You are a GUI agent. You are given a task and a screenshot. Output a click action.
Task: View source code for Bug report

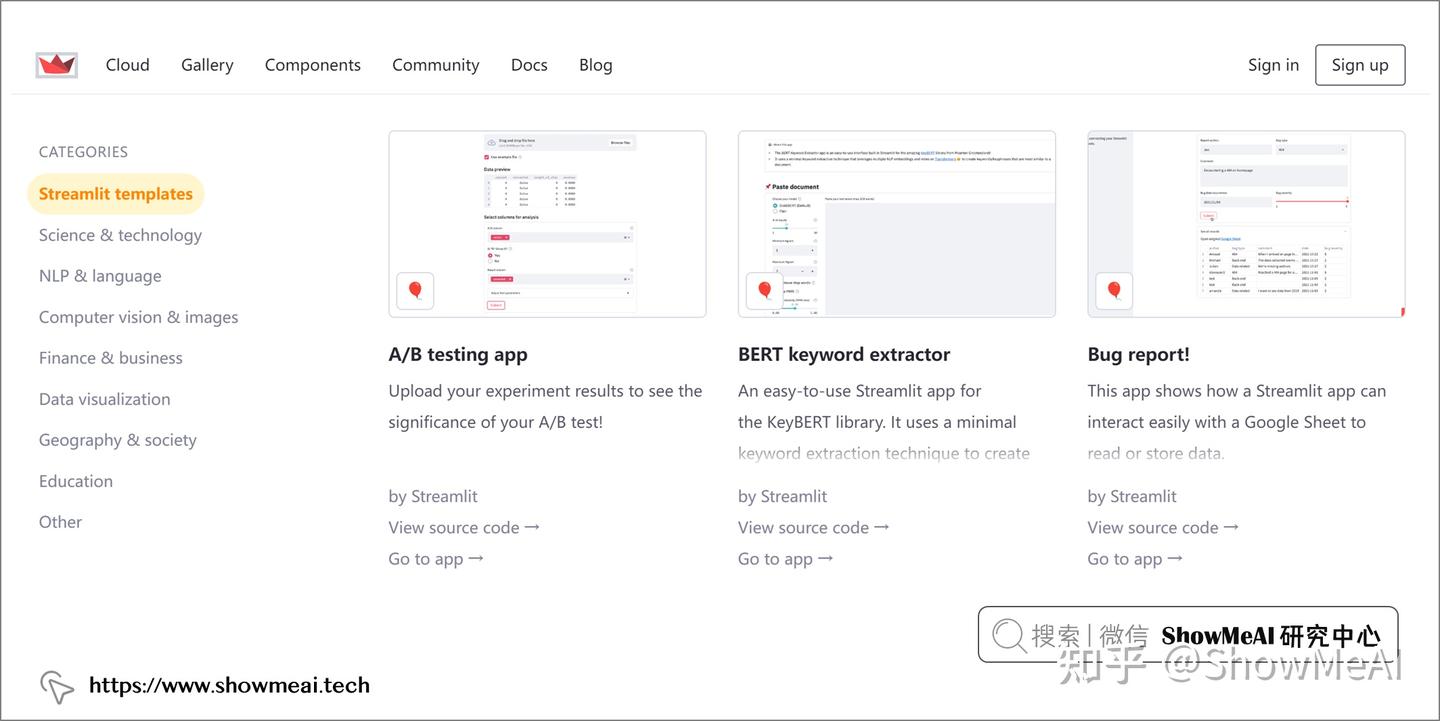click(1163, 527)
